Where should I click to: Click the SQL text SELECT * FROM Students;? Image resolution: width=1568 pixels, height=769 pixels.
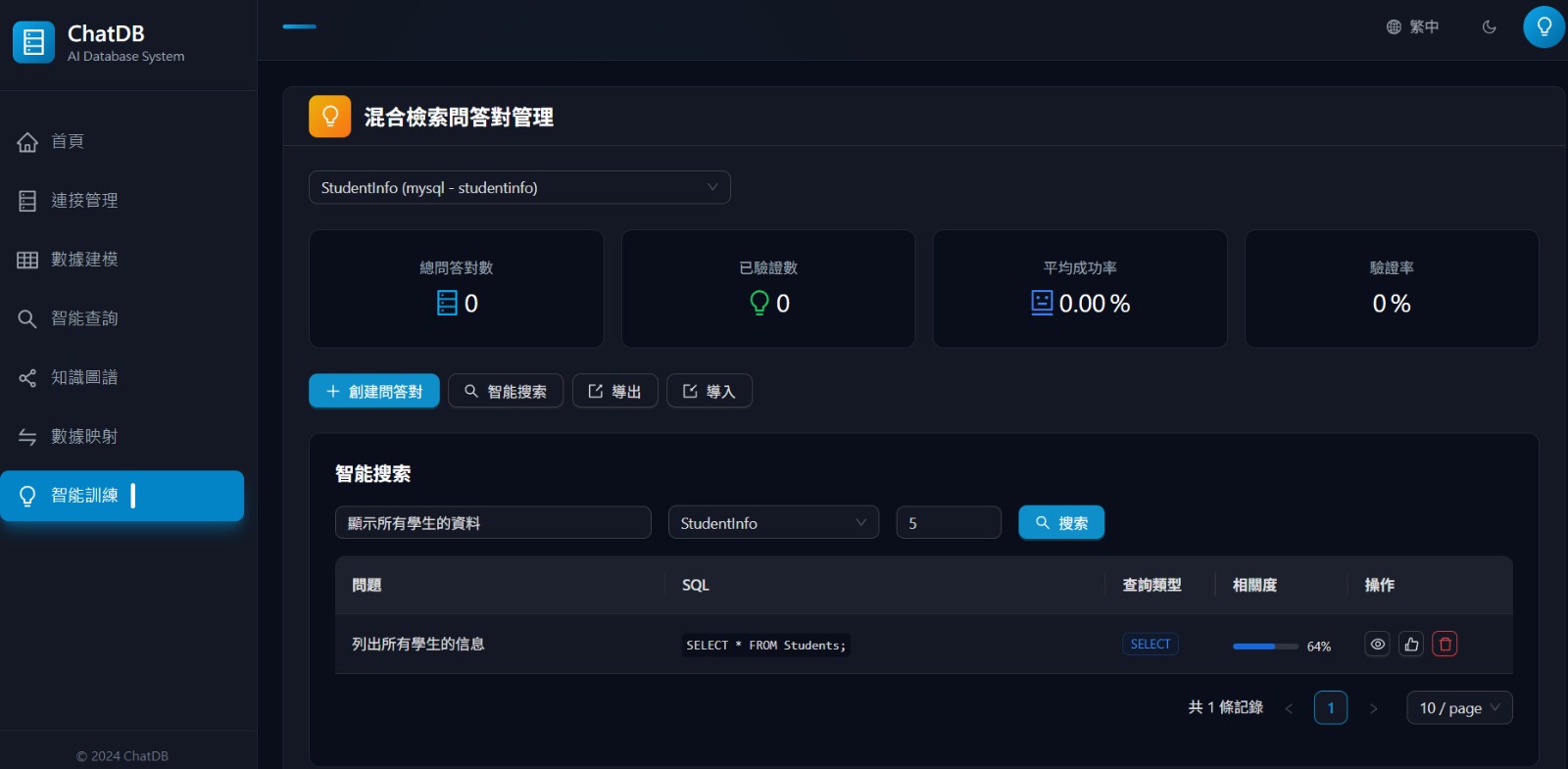pyautogui.click(x=766, y=645)
